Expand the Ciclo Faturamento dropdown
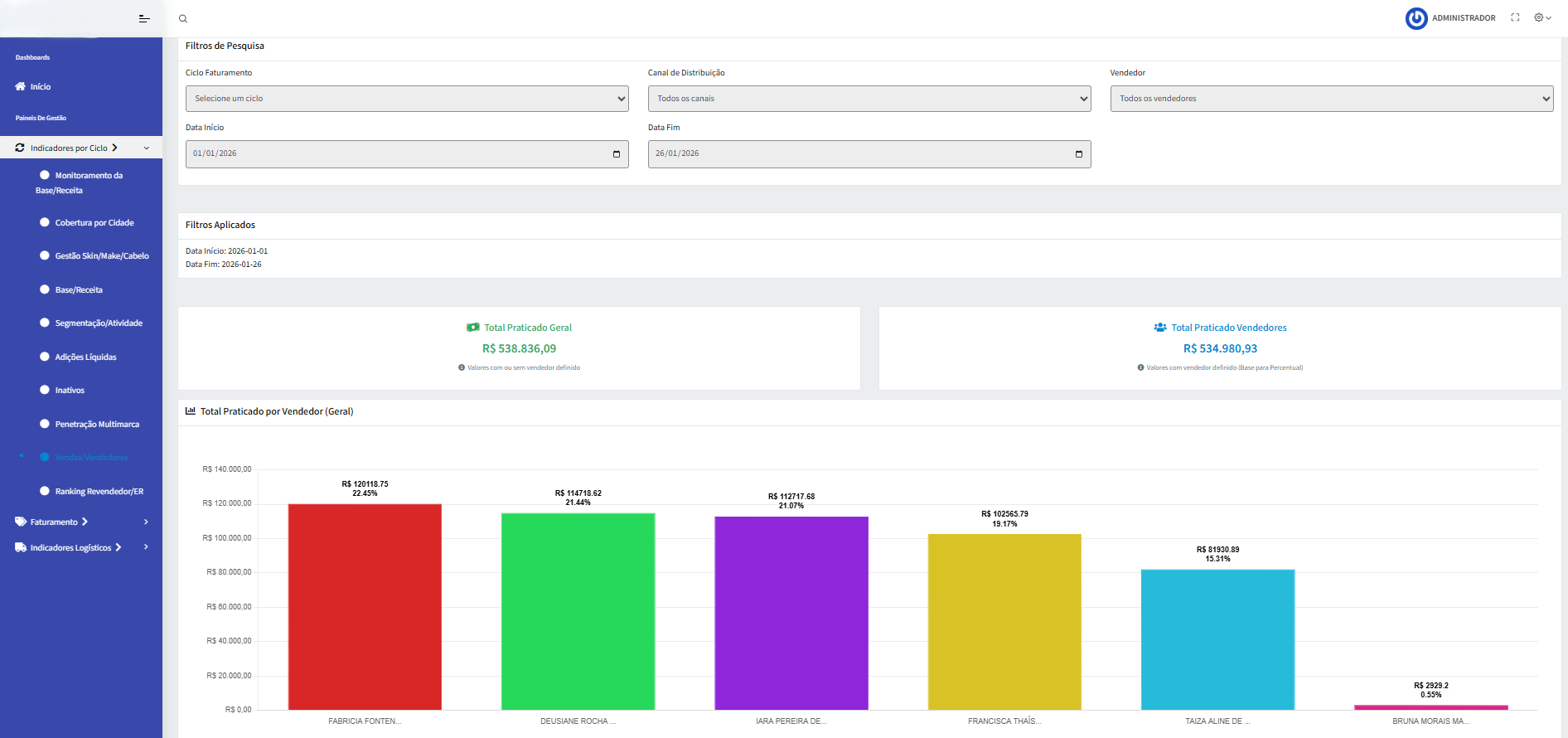 [407, 99]
